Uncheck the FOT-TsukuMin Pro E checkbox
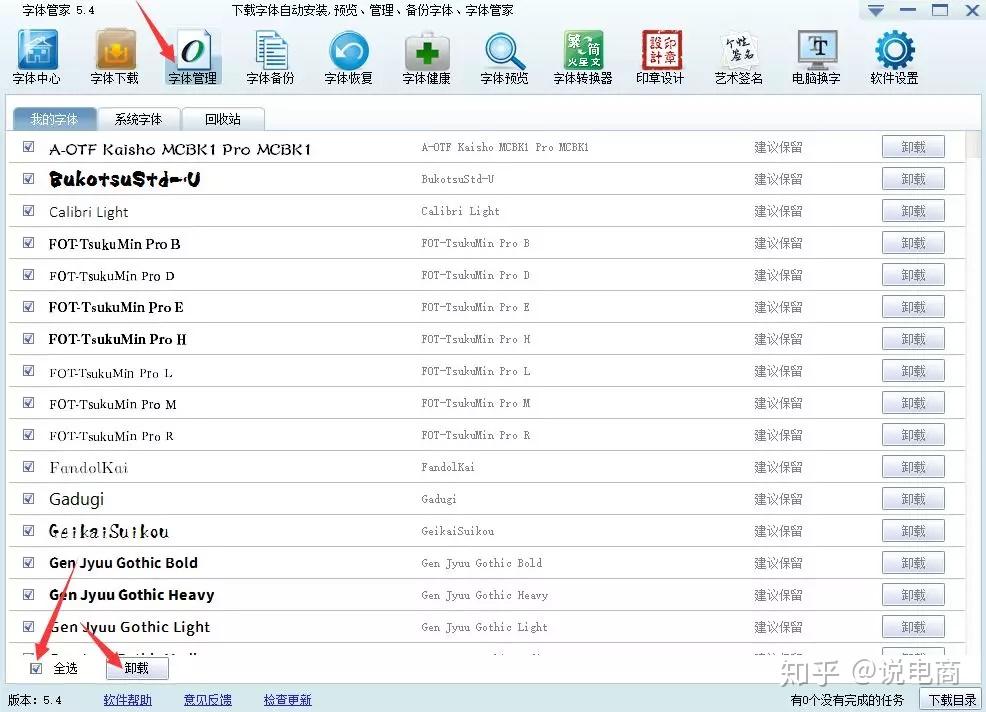 [28, 306]
